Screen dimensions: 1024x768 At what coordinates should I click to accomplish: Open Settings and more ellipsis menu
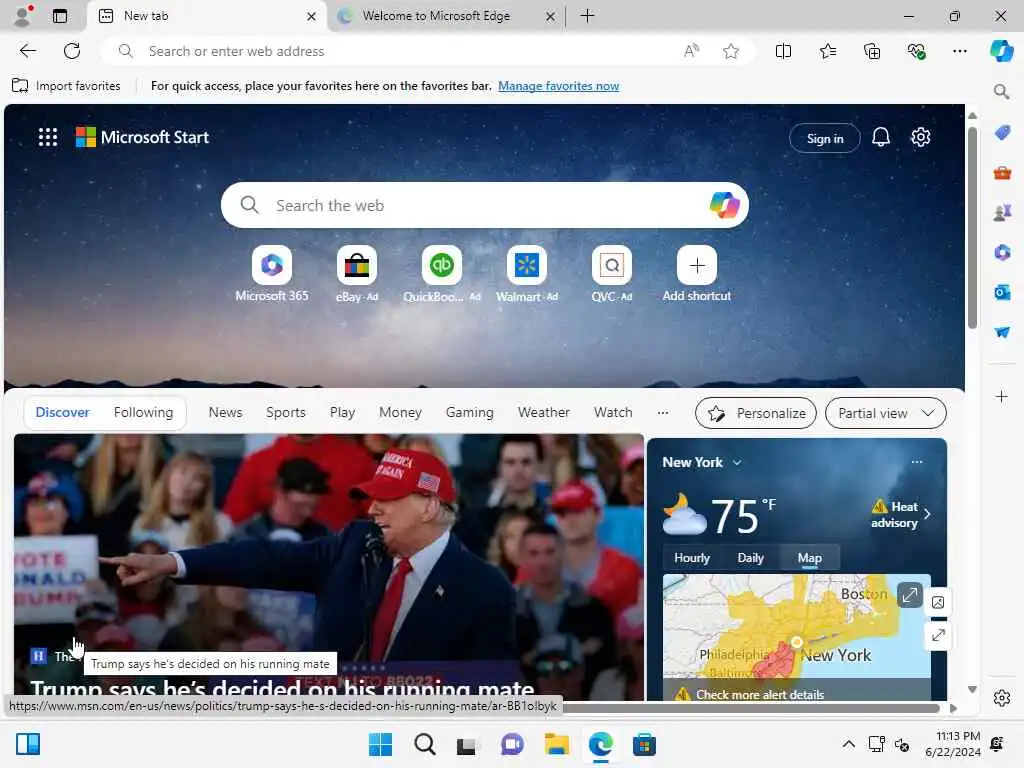[x=959, y=51]
